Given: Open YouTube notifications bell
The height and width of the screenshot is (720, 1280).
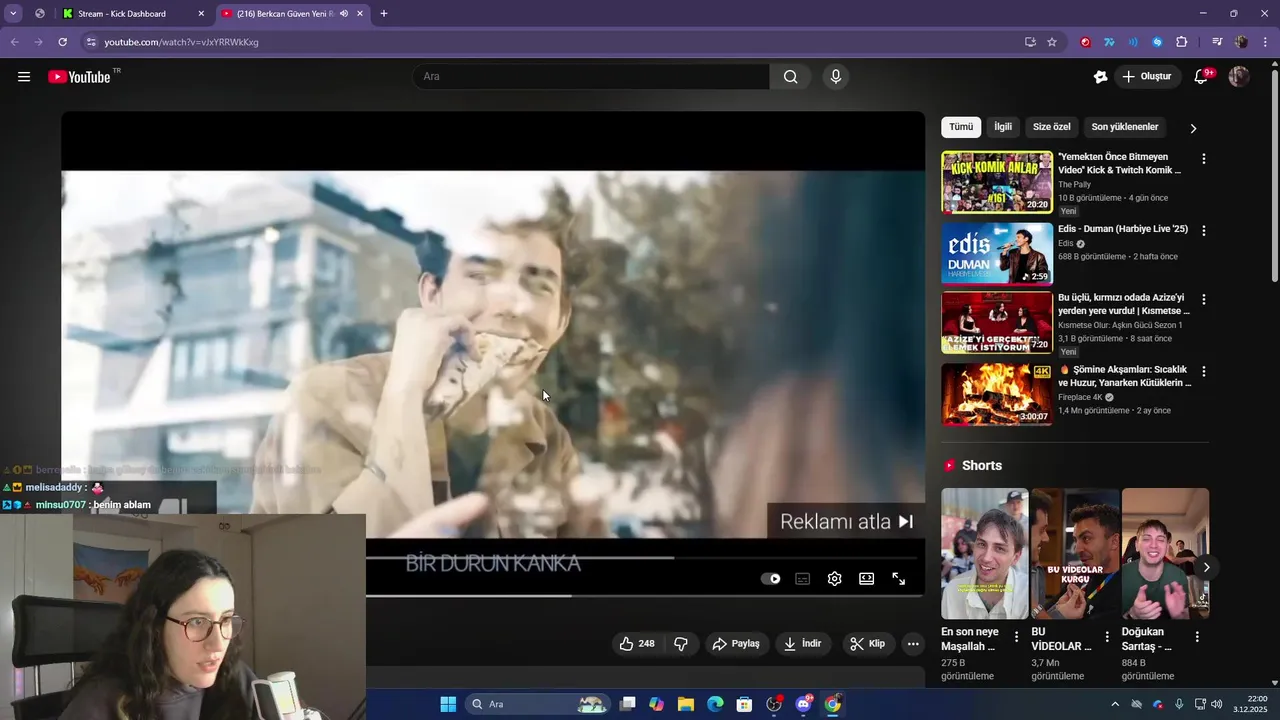Looking at the screenshot, I should click(x=1202, y=77).
